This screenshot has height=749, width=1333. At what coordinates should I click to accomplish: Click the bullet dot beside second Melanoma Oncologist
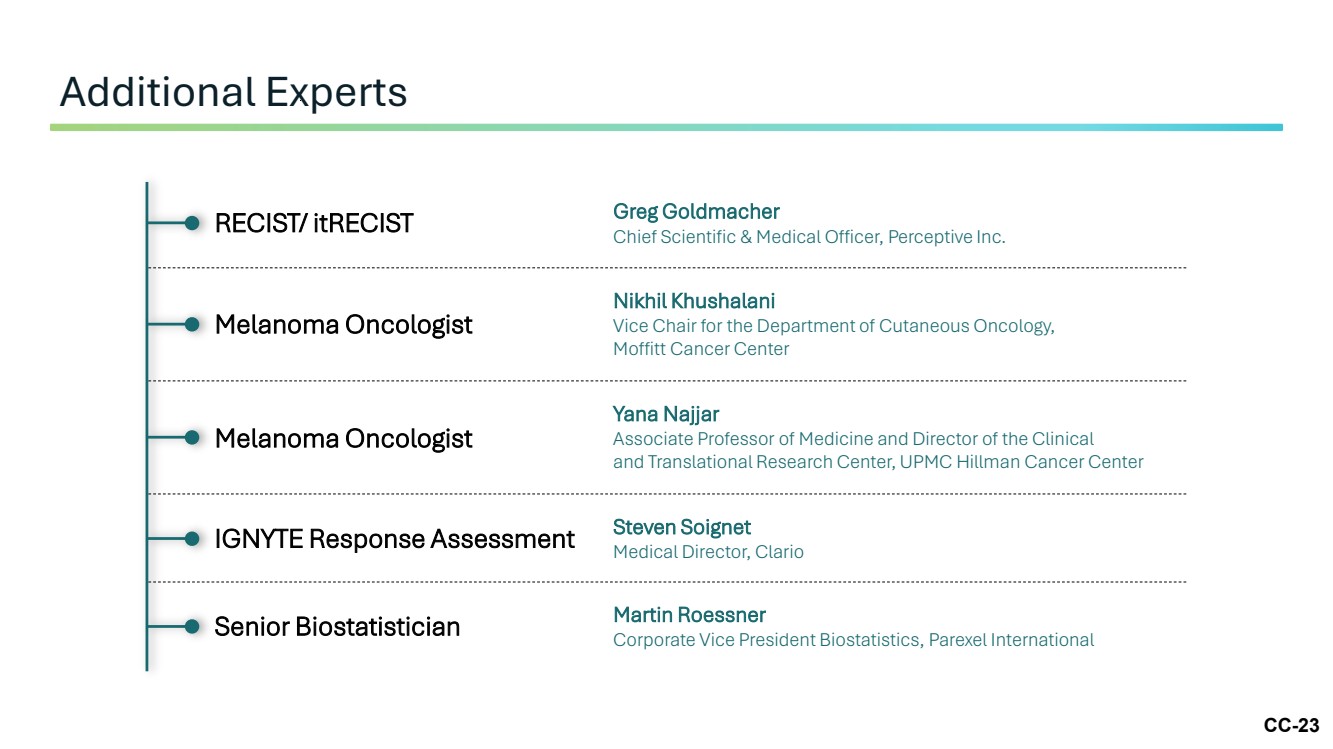[x=192, y=438]
